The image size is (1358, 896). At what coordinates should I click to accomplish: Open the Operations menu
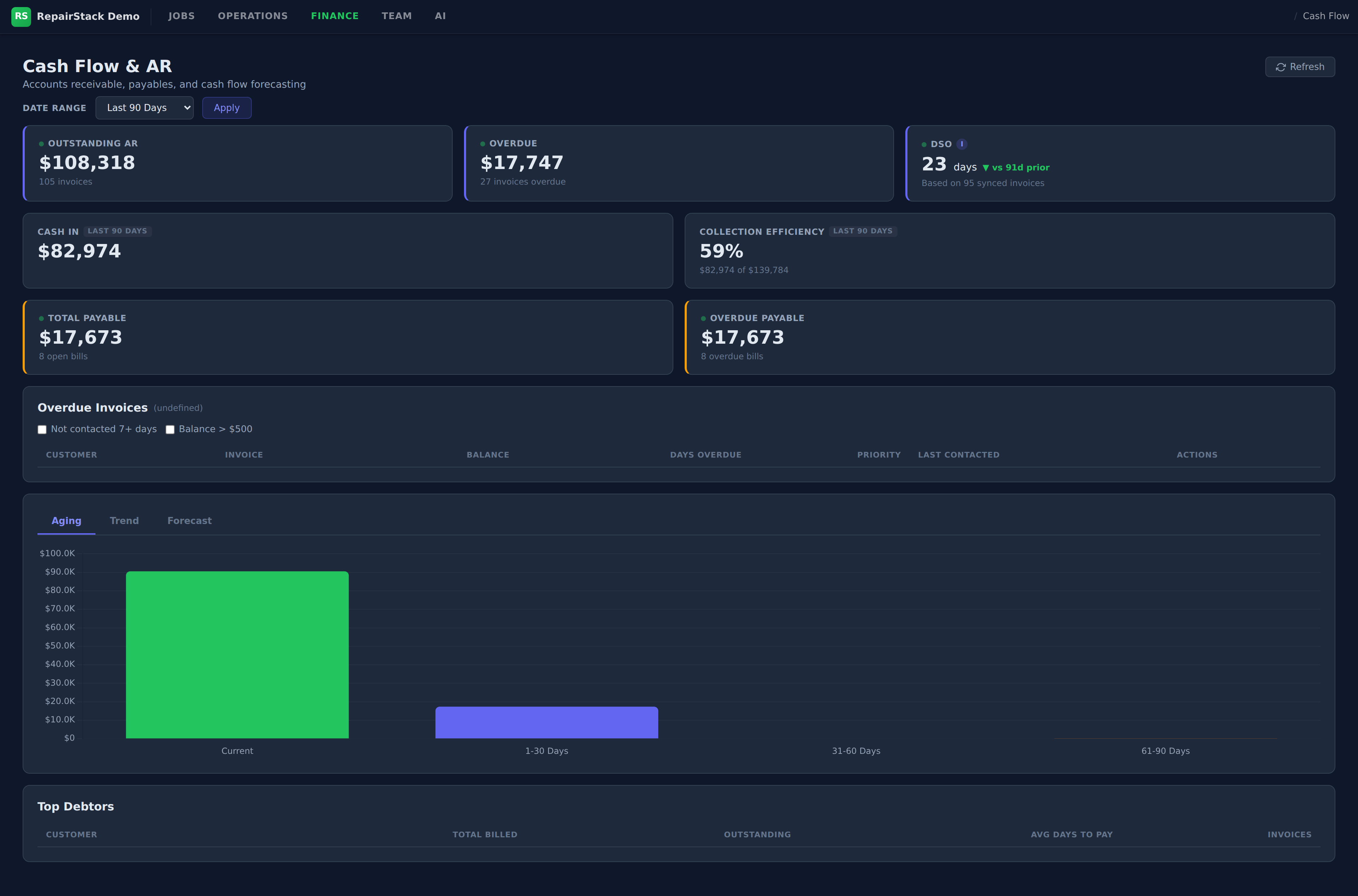[x=253, y=16]
